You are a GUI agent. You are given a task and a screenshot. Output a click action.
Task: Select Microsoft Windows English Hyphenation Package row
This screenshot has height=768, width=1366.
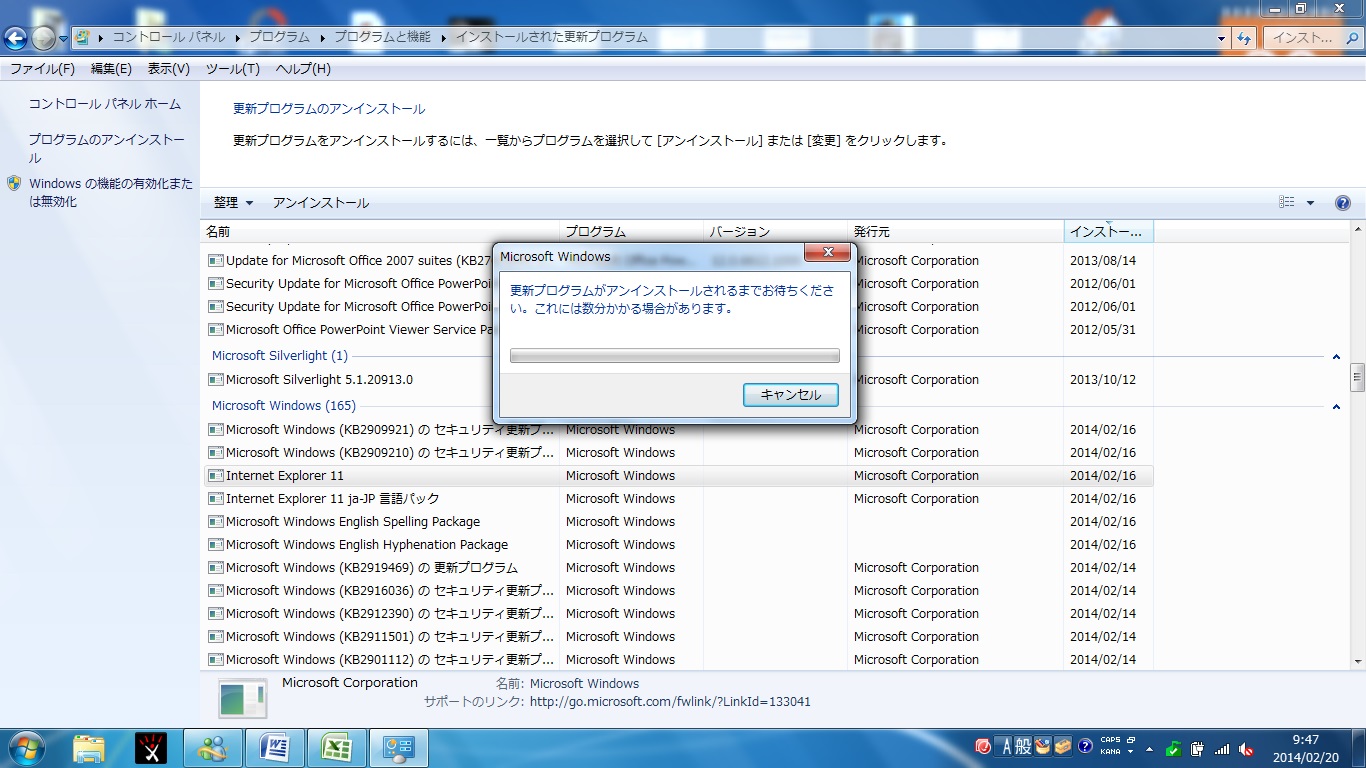click(678, 545)
